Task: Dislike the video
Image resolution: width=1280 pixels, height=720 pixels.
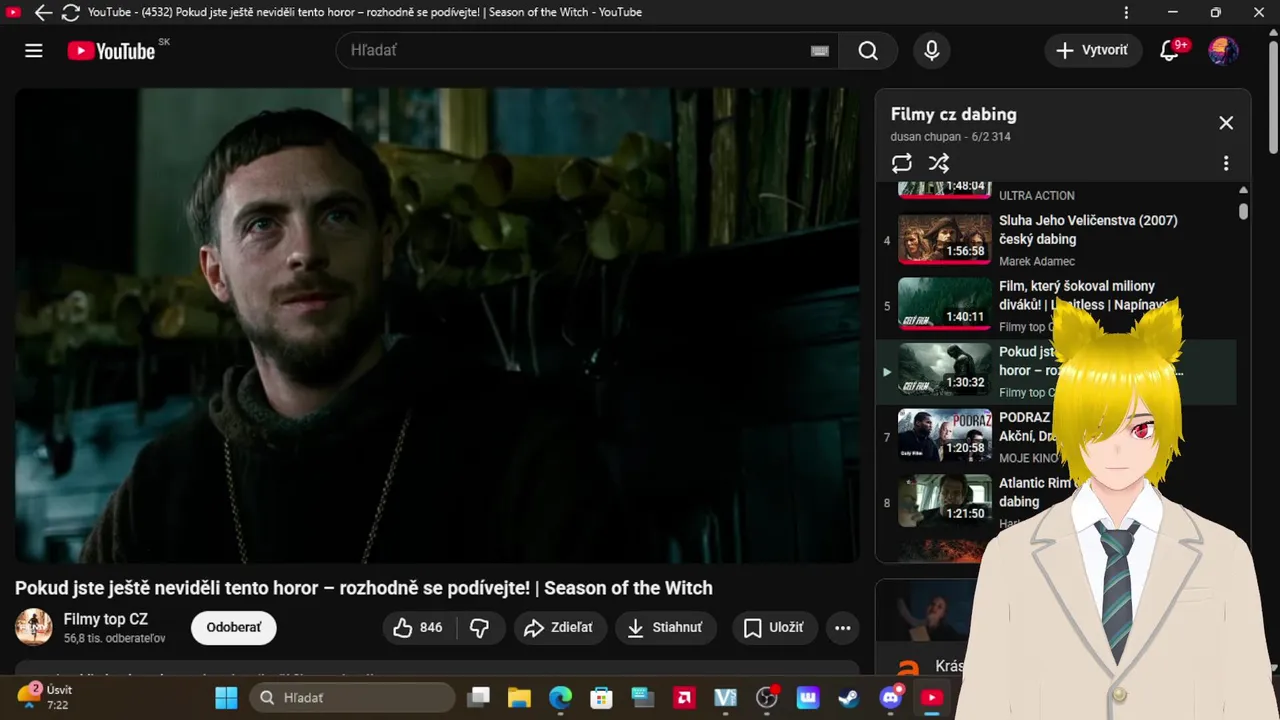Action: pyautogui.click(x=480, y=628)
